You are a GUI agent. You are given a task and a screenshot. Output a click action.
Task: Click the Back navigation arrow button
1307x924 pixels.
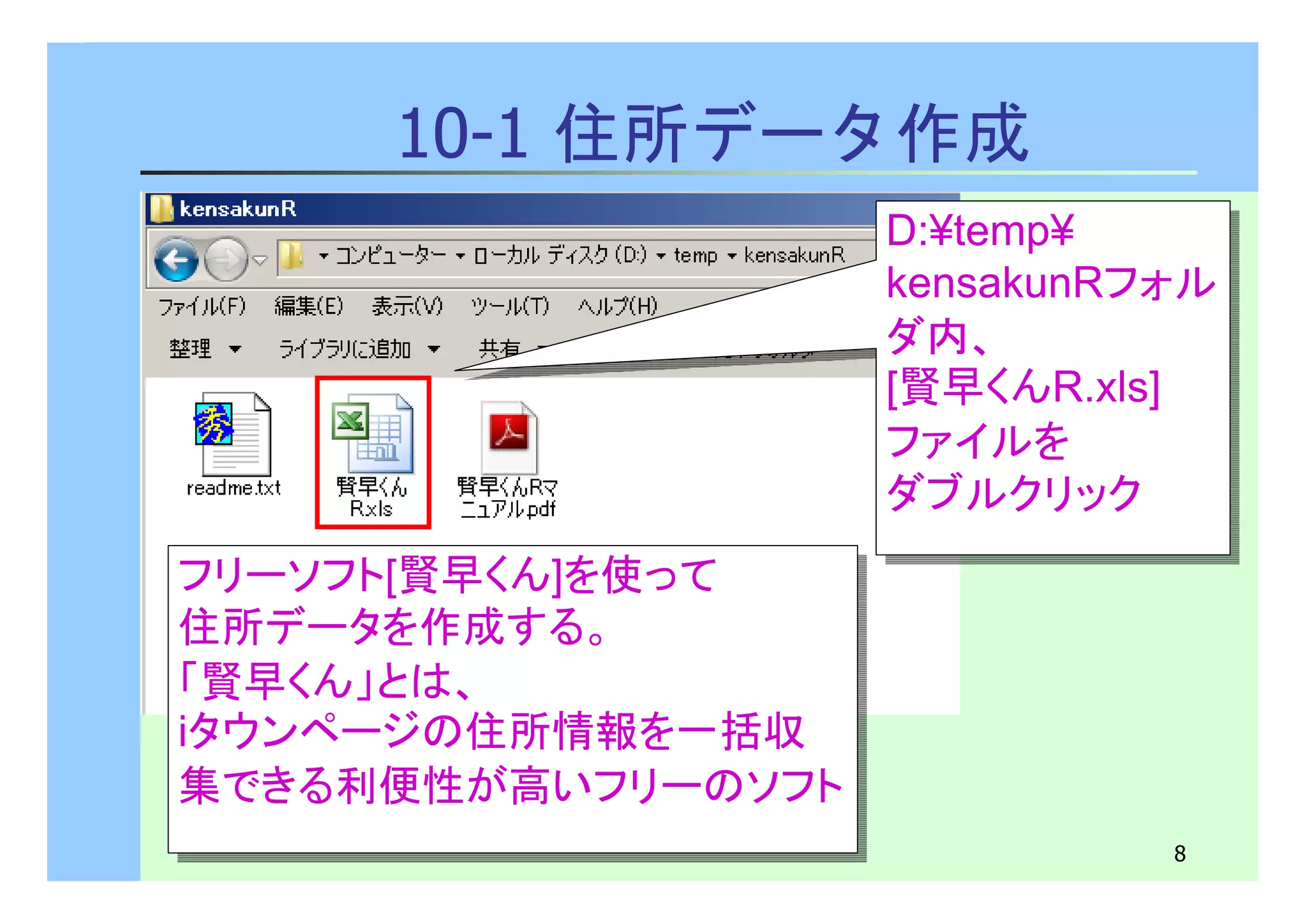(x=176, y=259)
